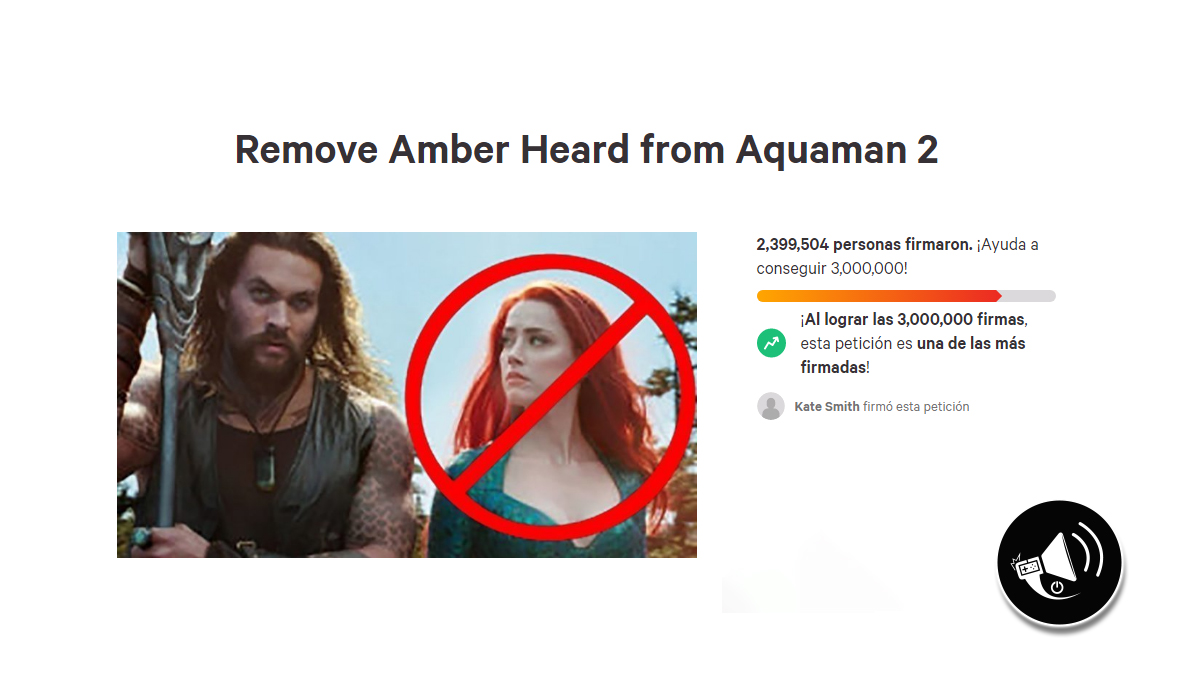Open the black megaphone logo badge
The image size is (1200, 675).
click(1059, 563)
